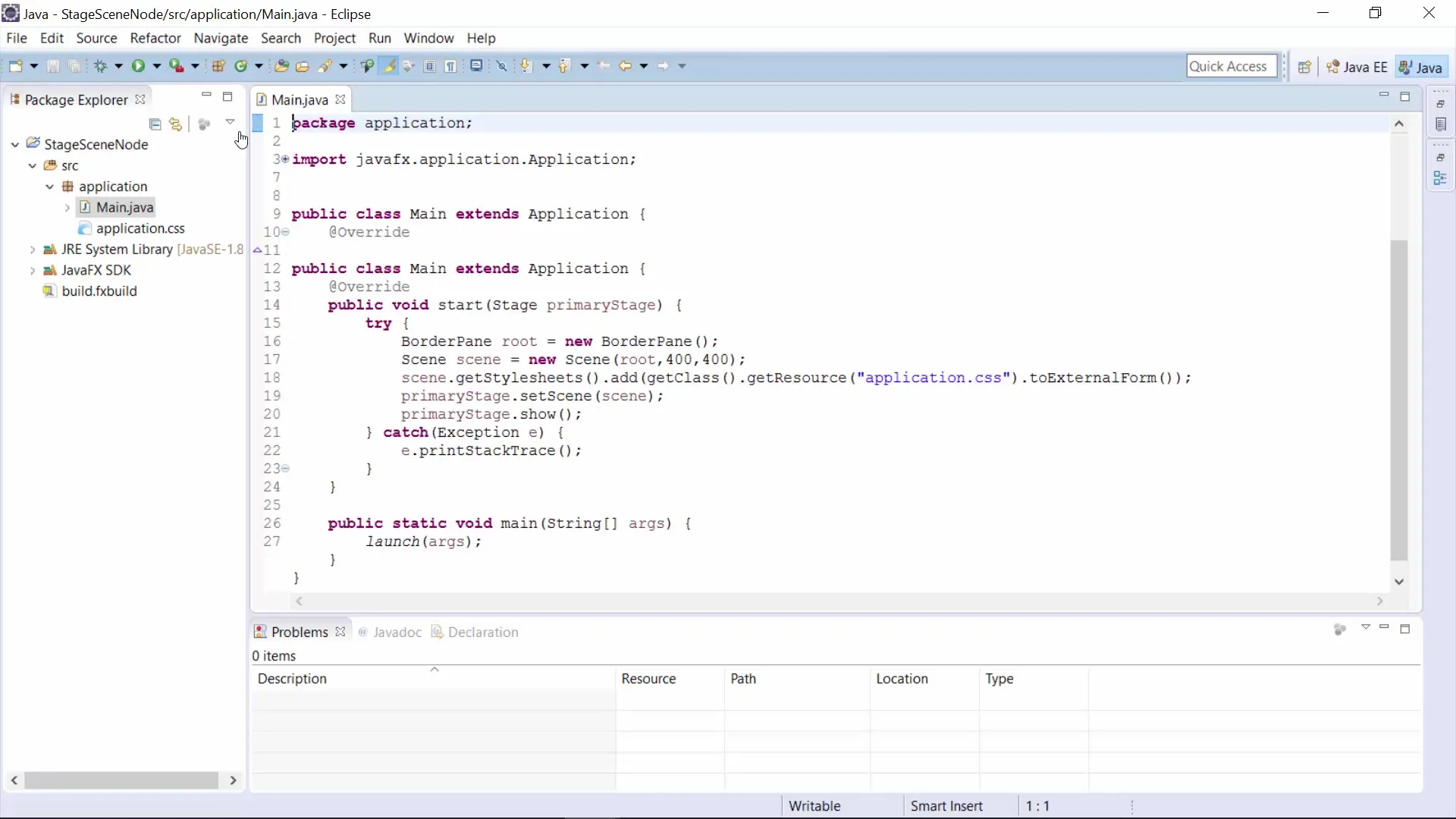The width and height of the screenshot is (1456, 819).
Task: Open Package Explorer View Menu triangle
Action: click(230, 122)
